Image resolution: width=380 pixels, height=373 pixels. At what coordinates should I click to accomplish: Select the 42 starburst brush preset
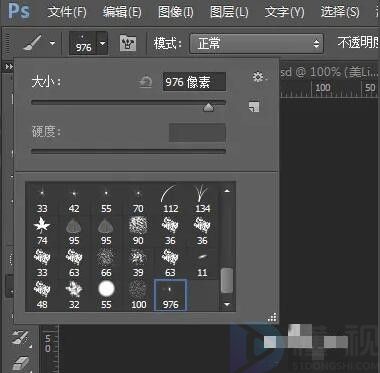(x=74, y=200)
